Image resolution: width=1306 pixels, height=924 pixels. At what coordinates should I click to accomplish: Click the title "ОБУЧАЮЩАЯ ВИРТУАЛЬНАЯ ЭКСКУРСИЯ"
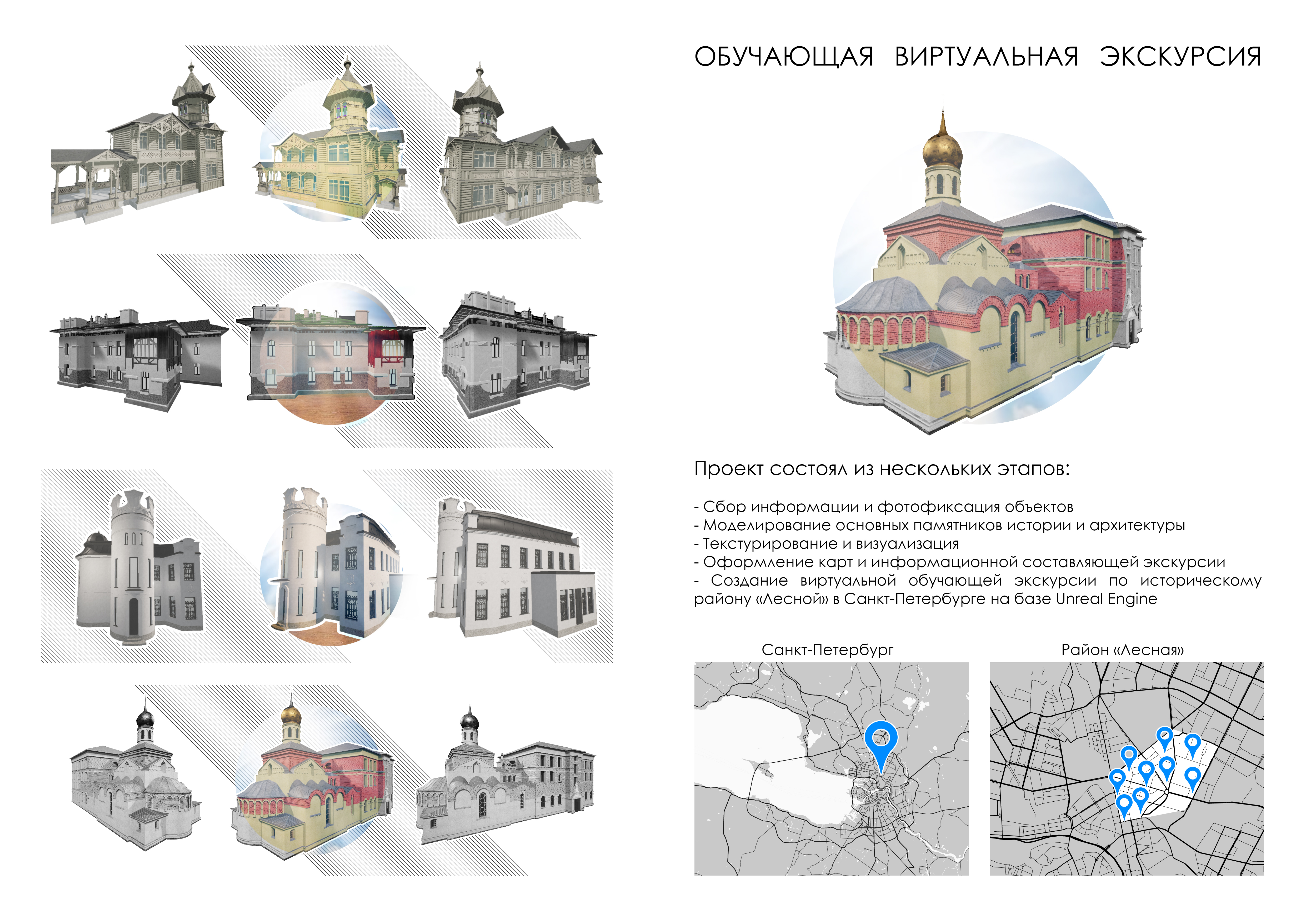point(978,56)
